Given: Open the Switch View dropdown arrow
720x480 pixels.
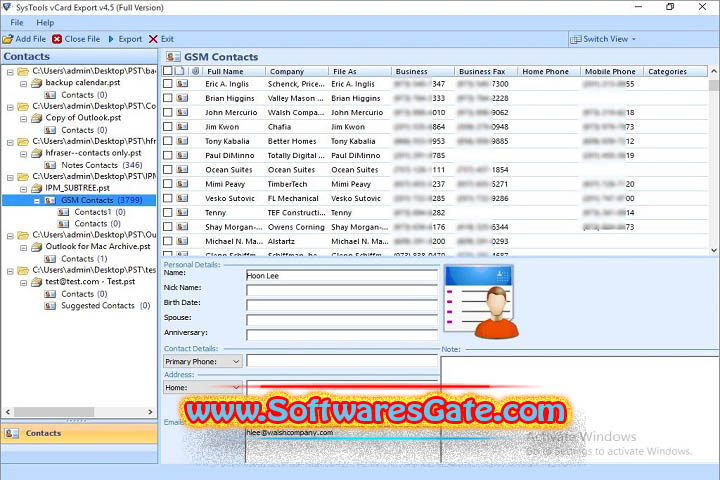Looking at the screenshot, I should tap(634, 40).
